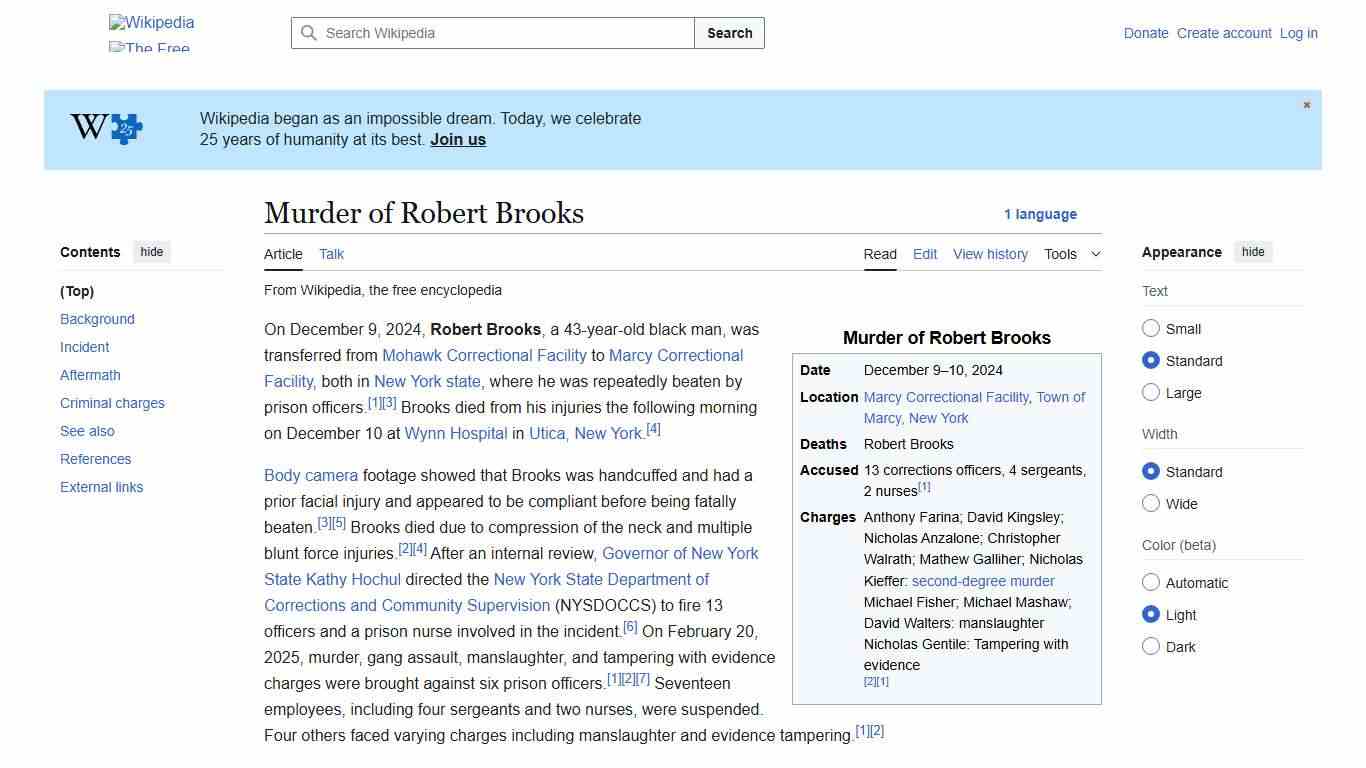This screenshot has width=1366, height=768.
Task: Click the Donate link
Action: point(1146,33)
